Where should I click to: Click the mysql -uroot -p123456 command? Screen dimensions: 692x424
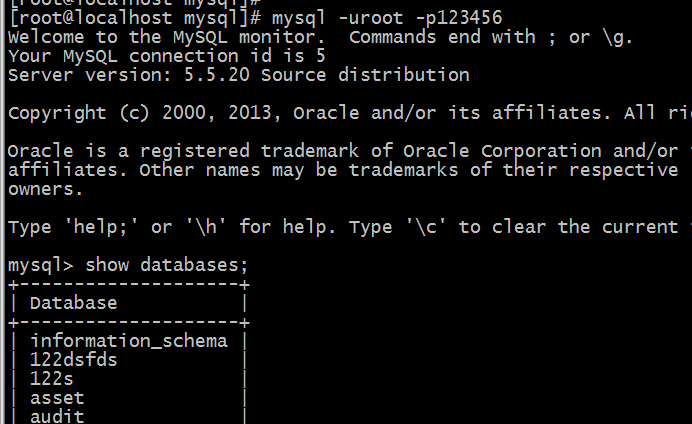387,18
